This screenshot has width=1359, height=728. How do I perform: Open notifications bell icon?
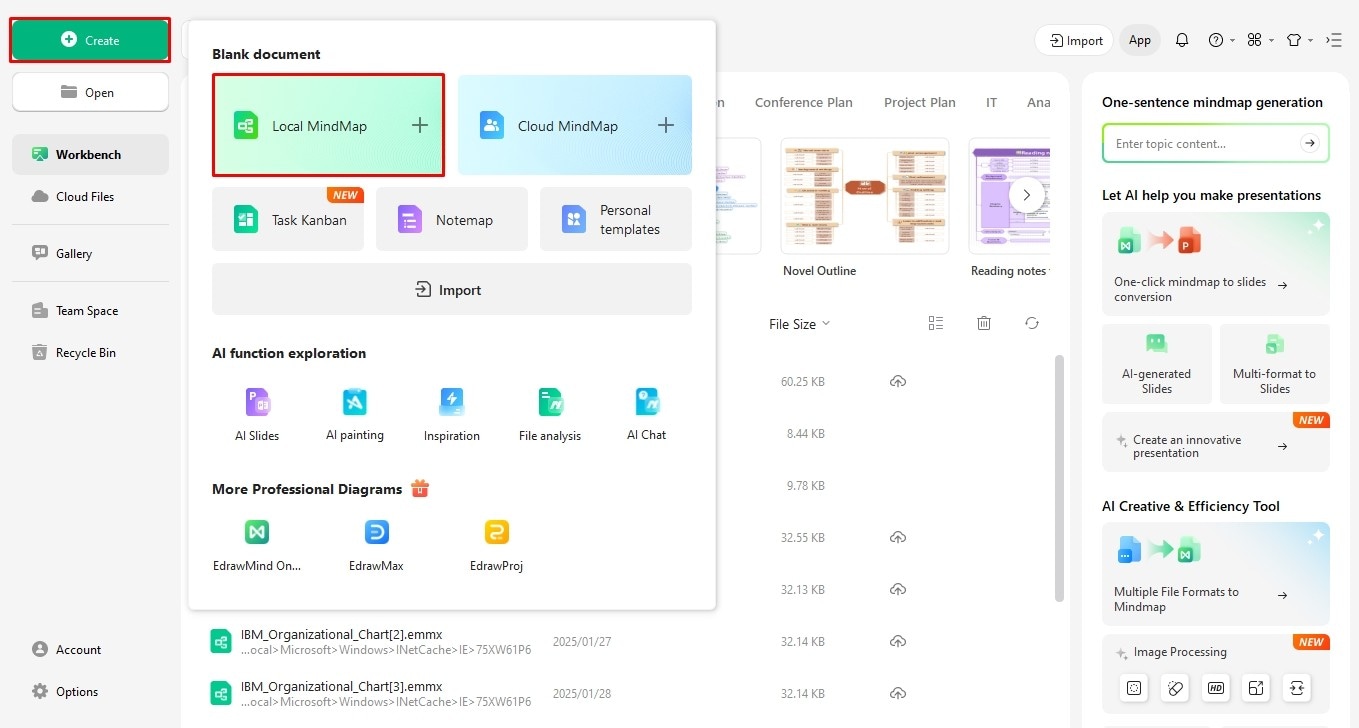(1182, 40)
